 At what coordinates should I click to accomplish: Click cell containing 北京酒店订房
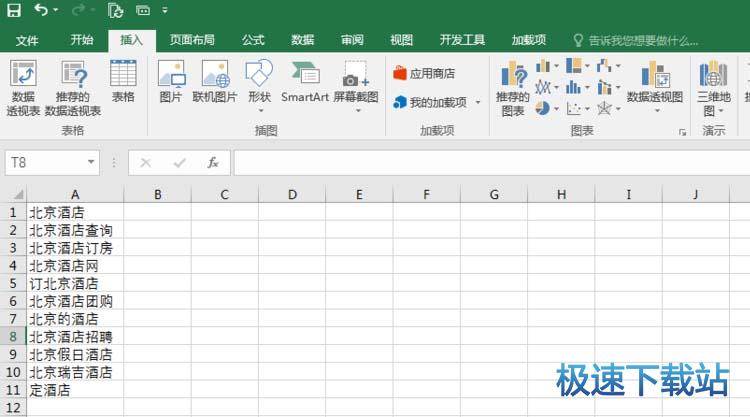(75, 248)
